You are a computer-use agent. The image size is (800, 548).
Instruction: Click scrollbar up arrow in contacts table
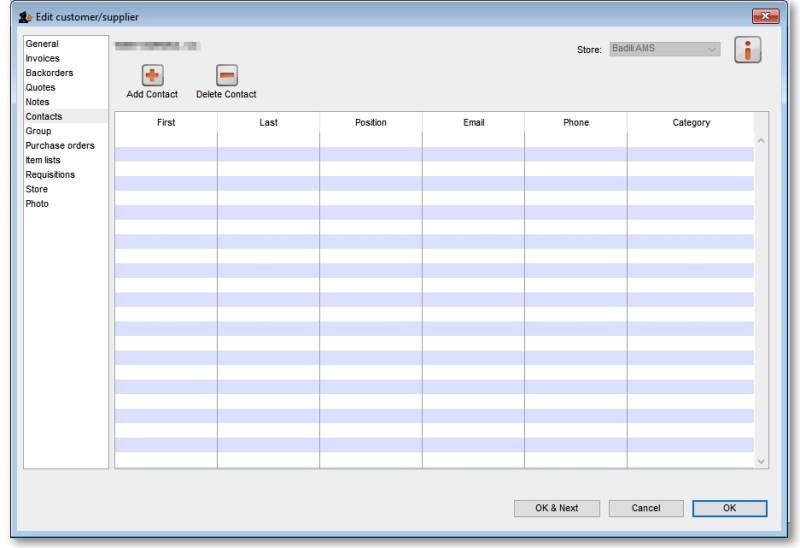point(761,140)
